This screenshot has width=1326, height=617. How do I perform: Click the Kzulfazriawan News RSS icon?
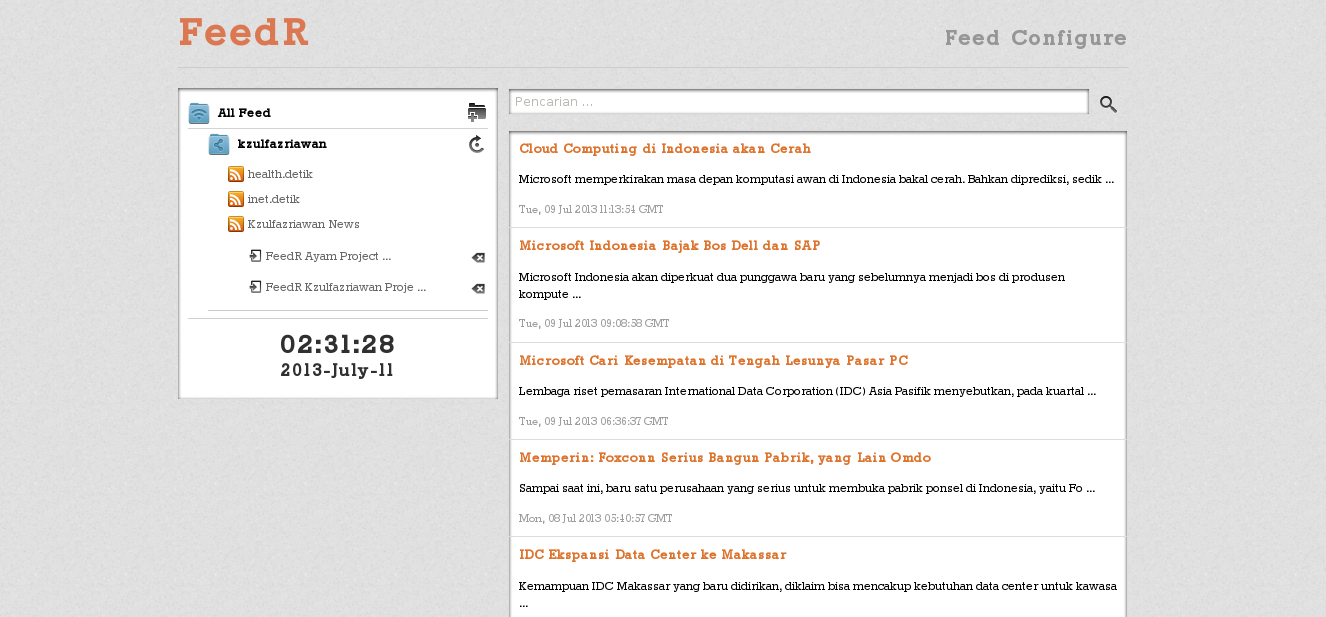point(235,223)
